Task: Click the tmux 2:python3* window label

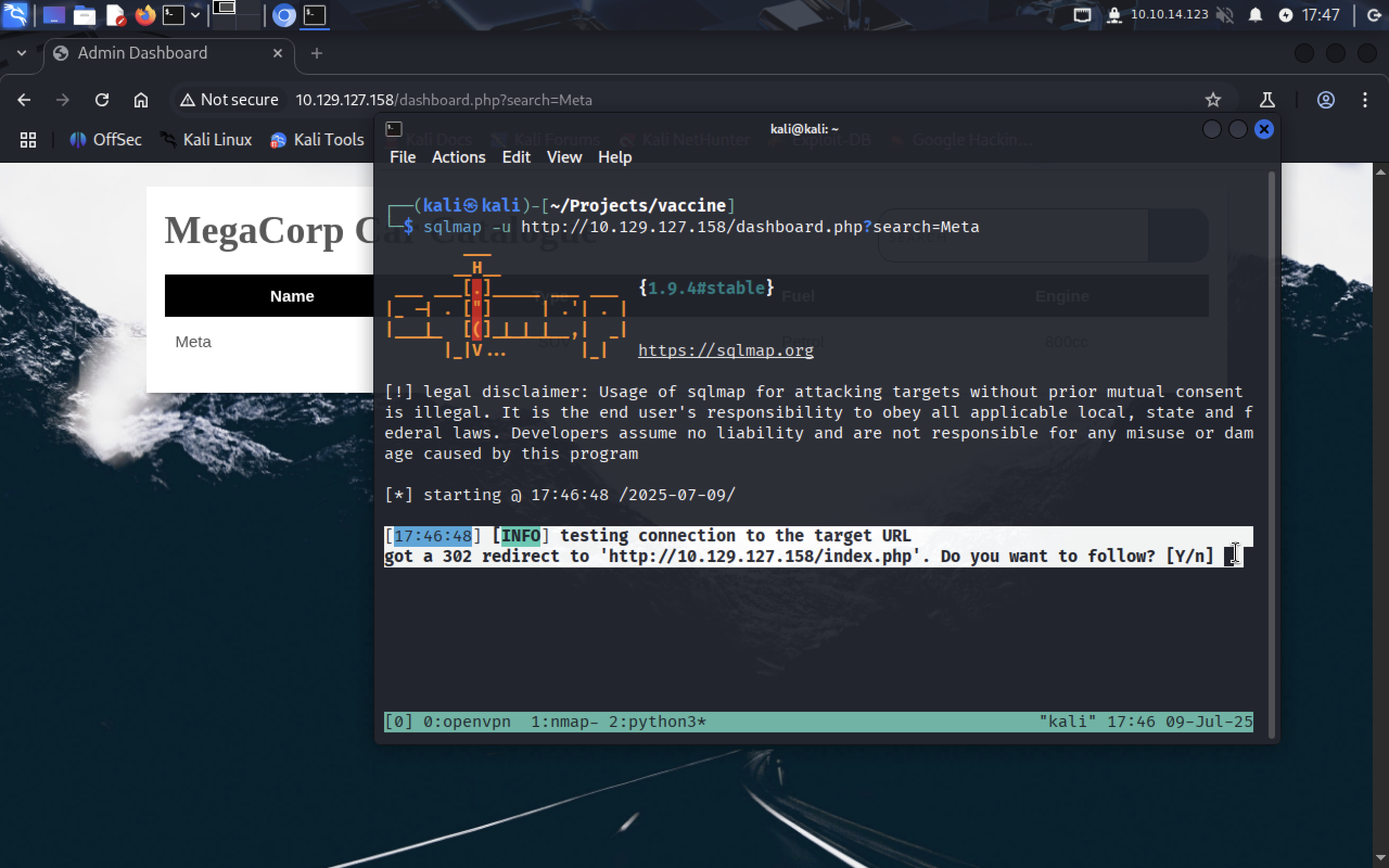Action: coord(657,722)
